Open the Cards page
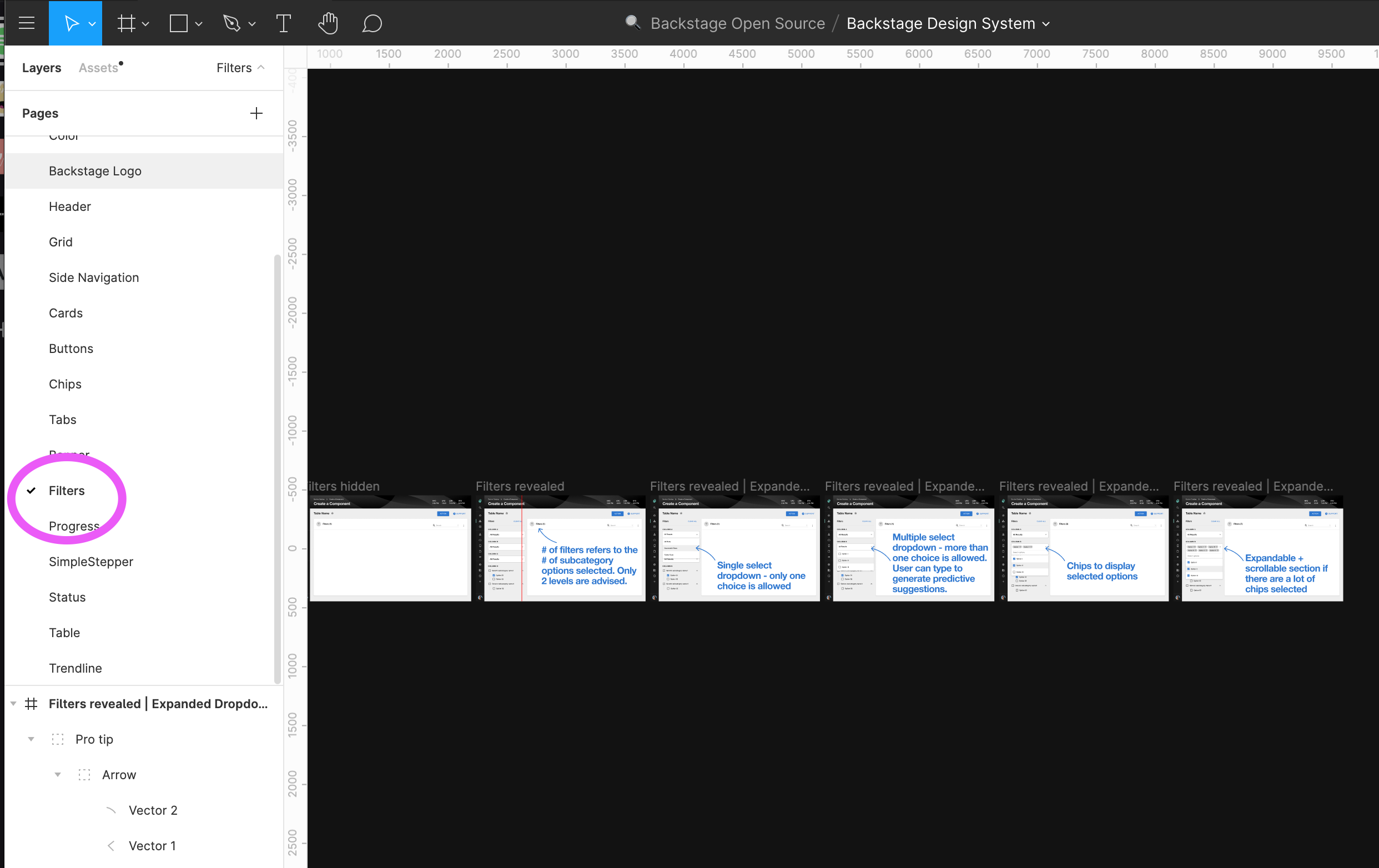Viewport: 1379px width, 868px height. (x=144, y=312)
